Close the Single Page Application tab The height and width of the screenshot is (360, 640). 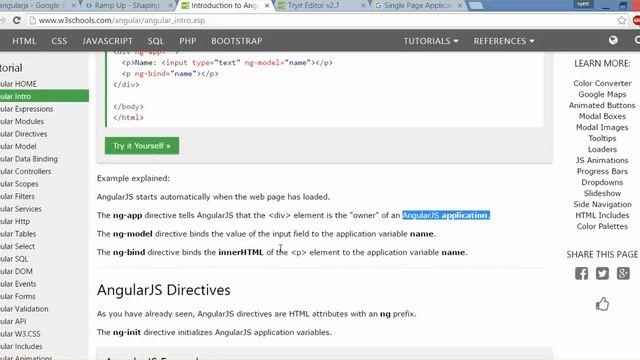click(x=460, y=6)
